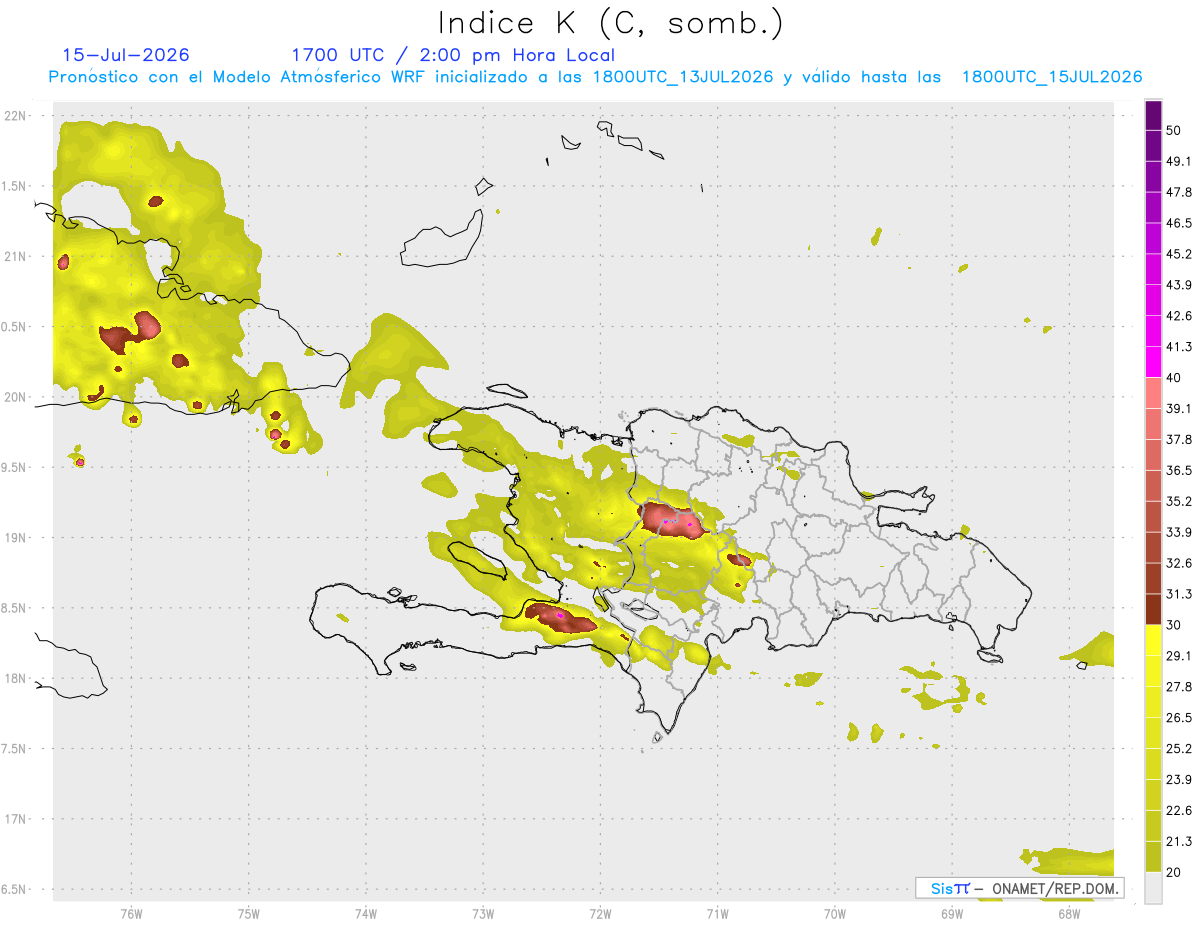Click the "72W" longitude label
This screenshot has height=927, width=1200.
click(x=600, y=912)
